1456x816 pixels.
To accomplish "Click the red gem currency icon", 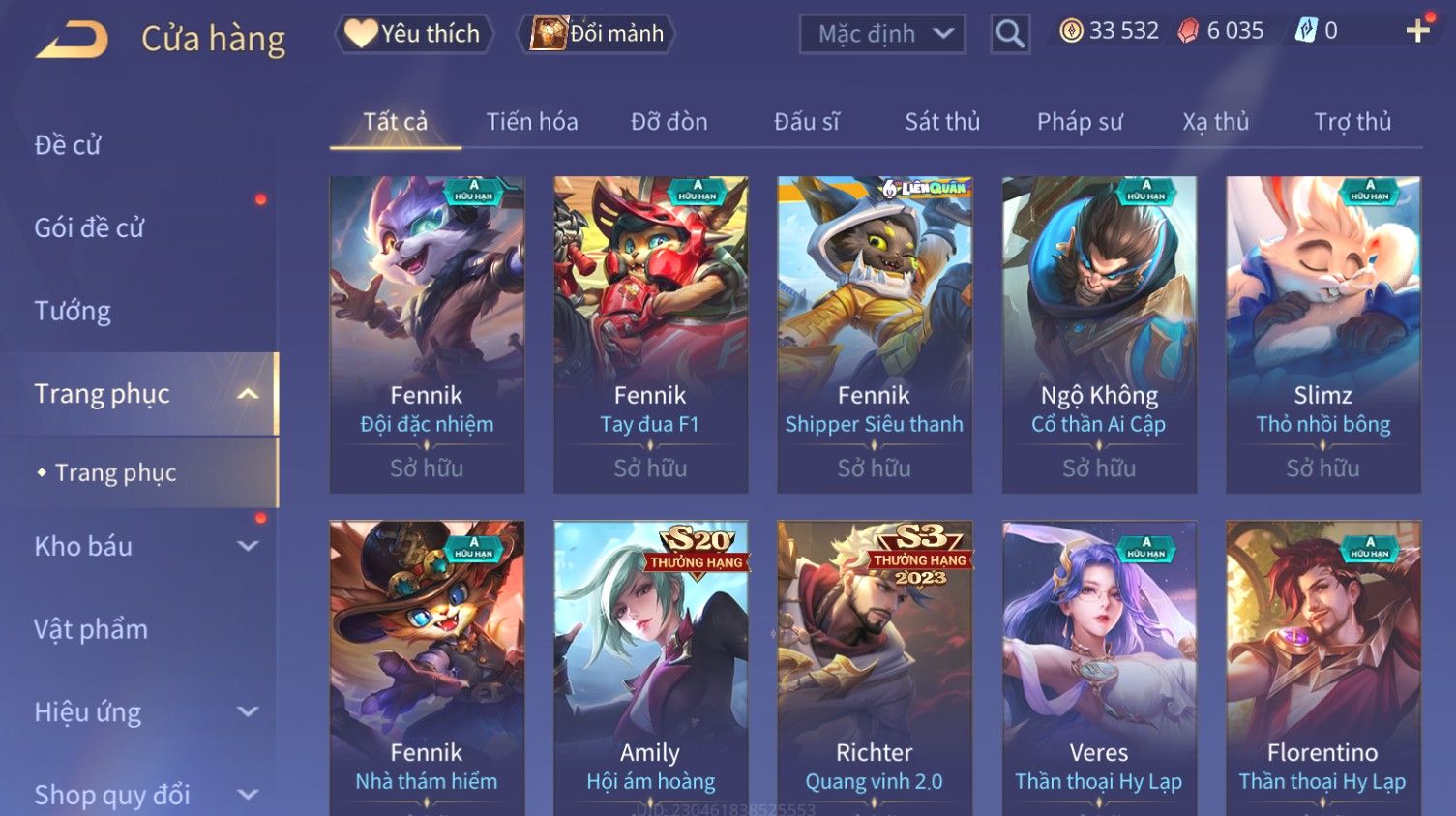I will [x=1188, y=31].
